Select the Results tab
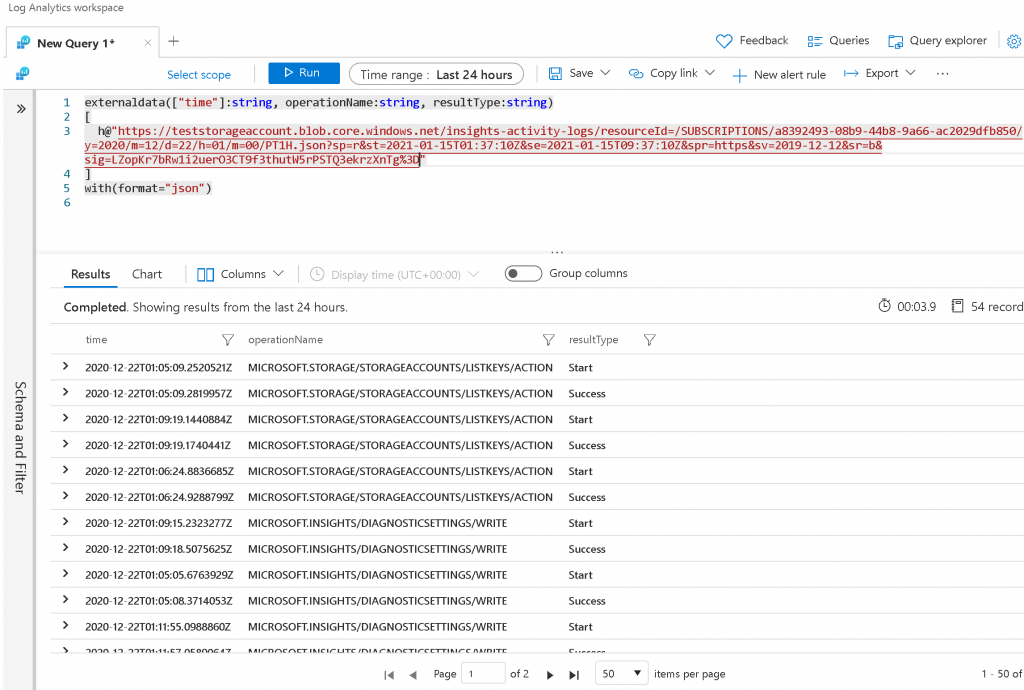Image resolution: width=1024 pixels, height=690 pixels. click(90, 274)
